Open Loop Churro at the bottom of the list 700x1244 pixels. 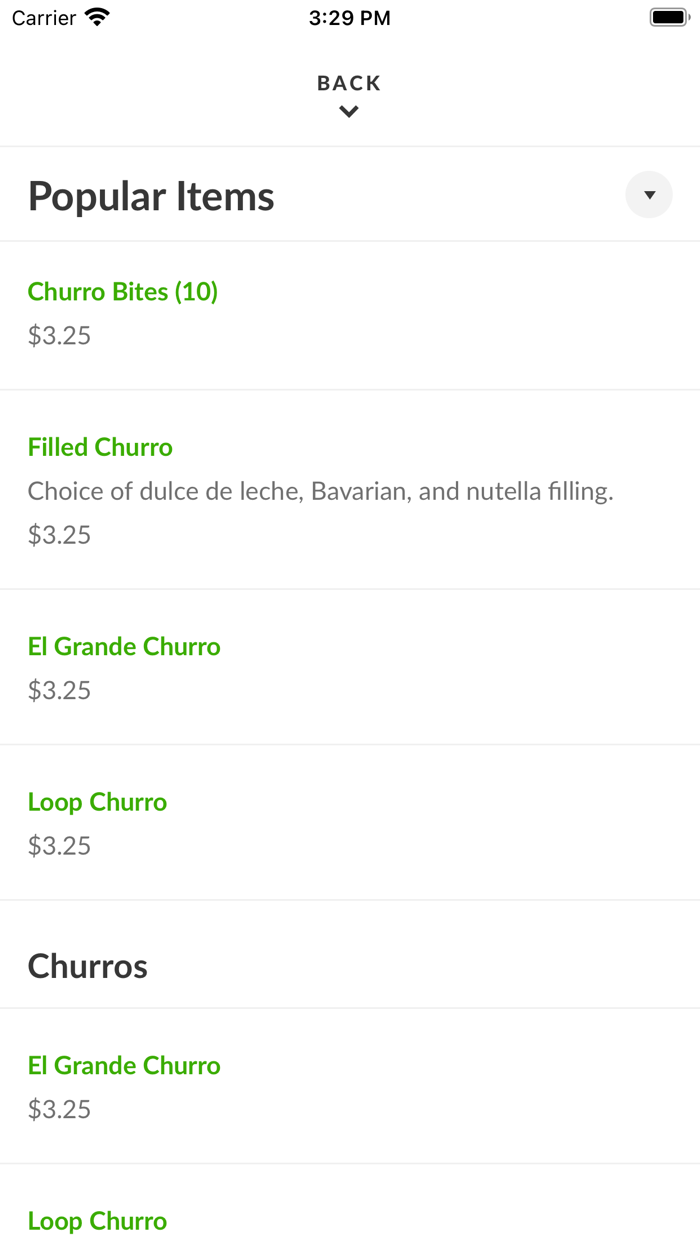tap(97, 1221)
